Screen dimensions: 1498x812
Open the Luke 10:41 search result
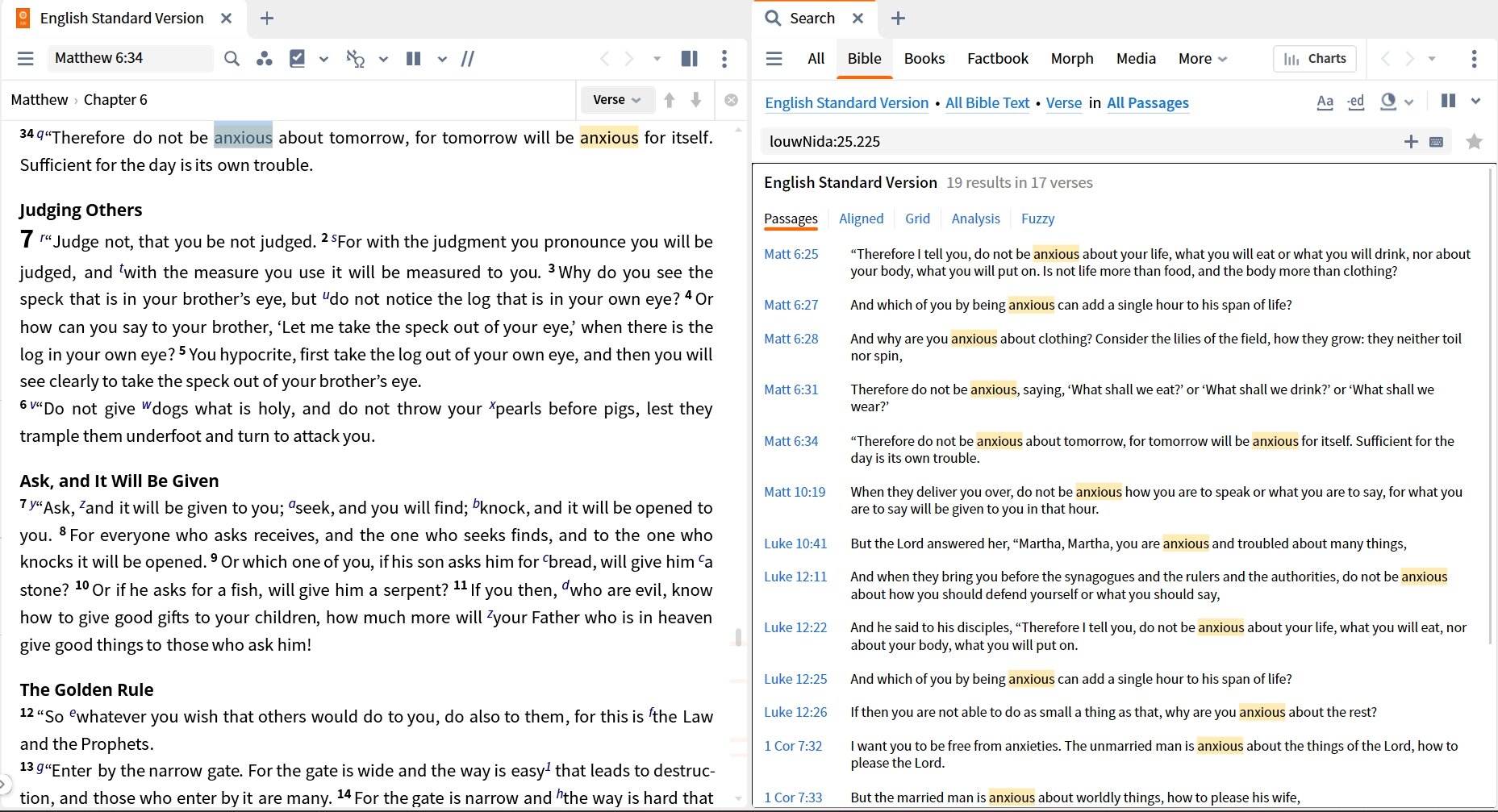pyautogui.click(x=795, y=543)
